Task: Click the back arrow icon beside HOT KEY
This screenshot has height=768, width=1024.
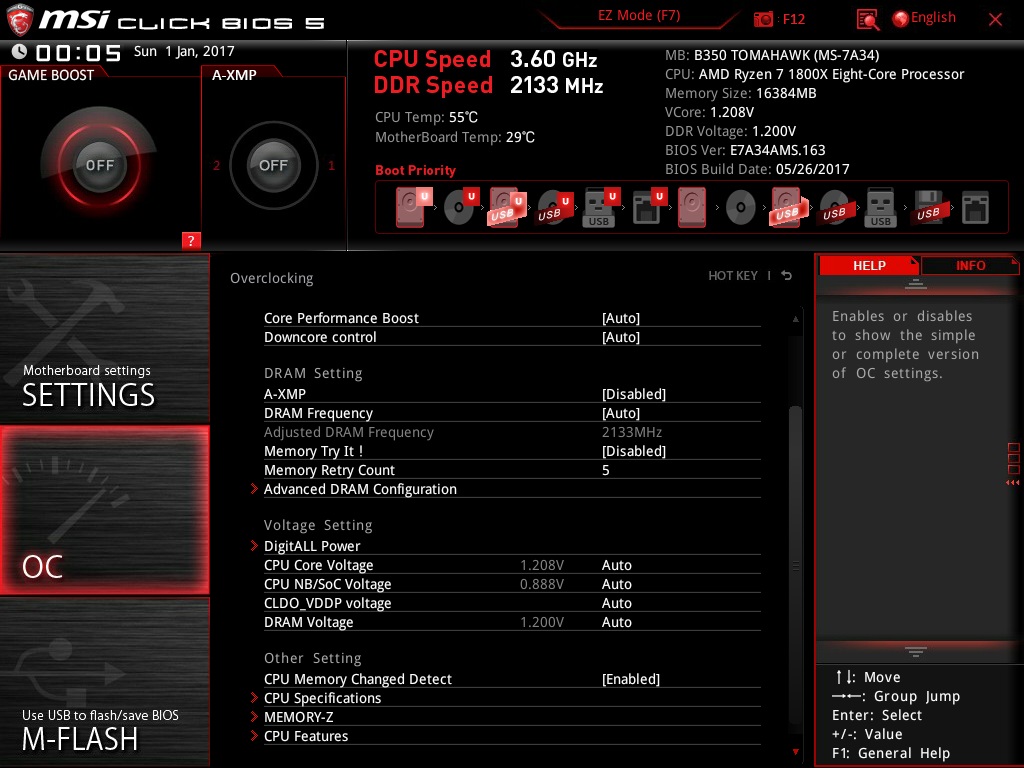Action: pyautogui.click(x=787, y=276)
